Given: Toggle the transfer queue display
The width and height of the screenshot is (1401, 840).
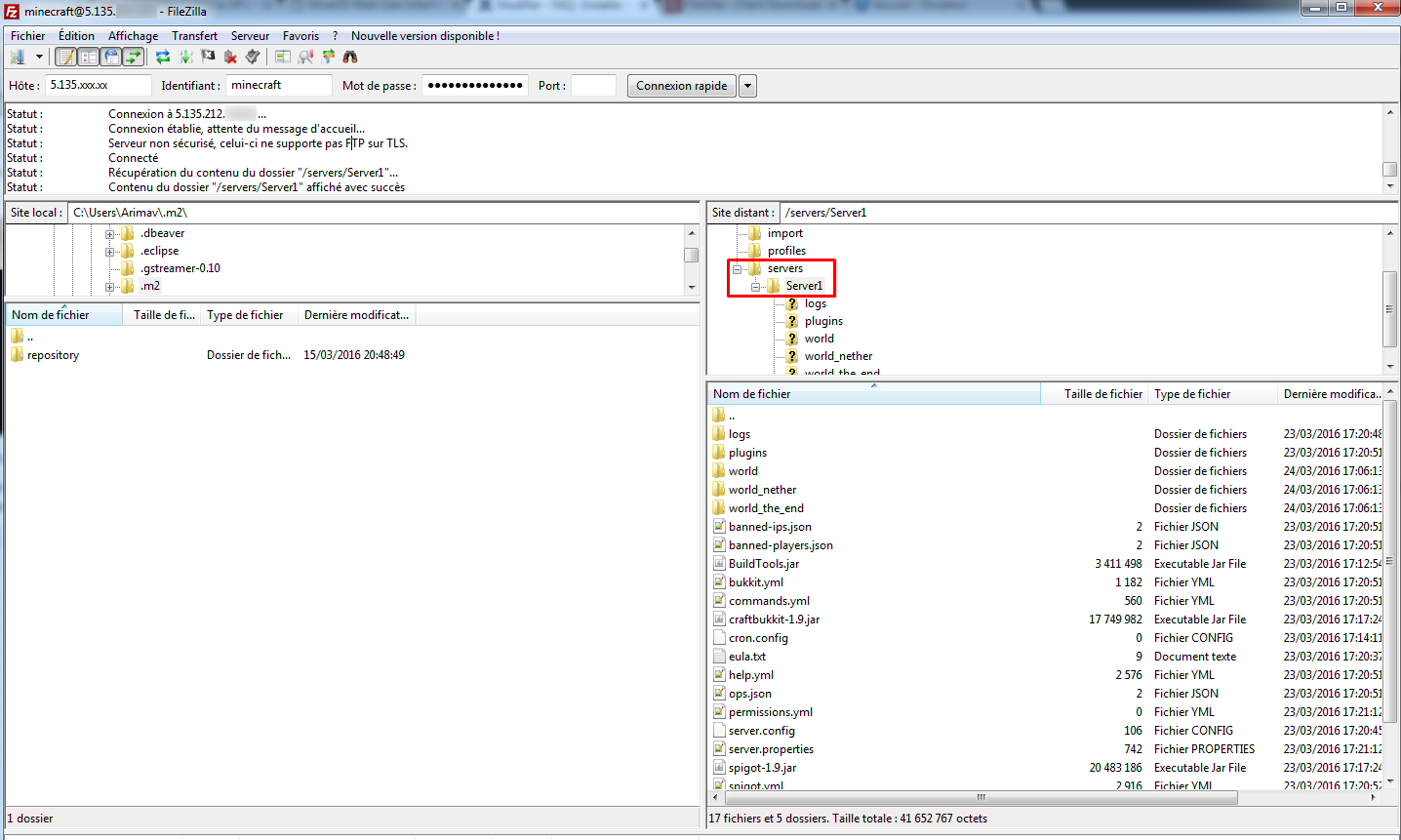Looking at the screenshot, I should click(134, 57).
